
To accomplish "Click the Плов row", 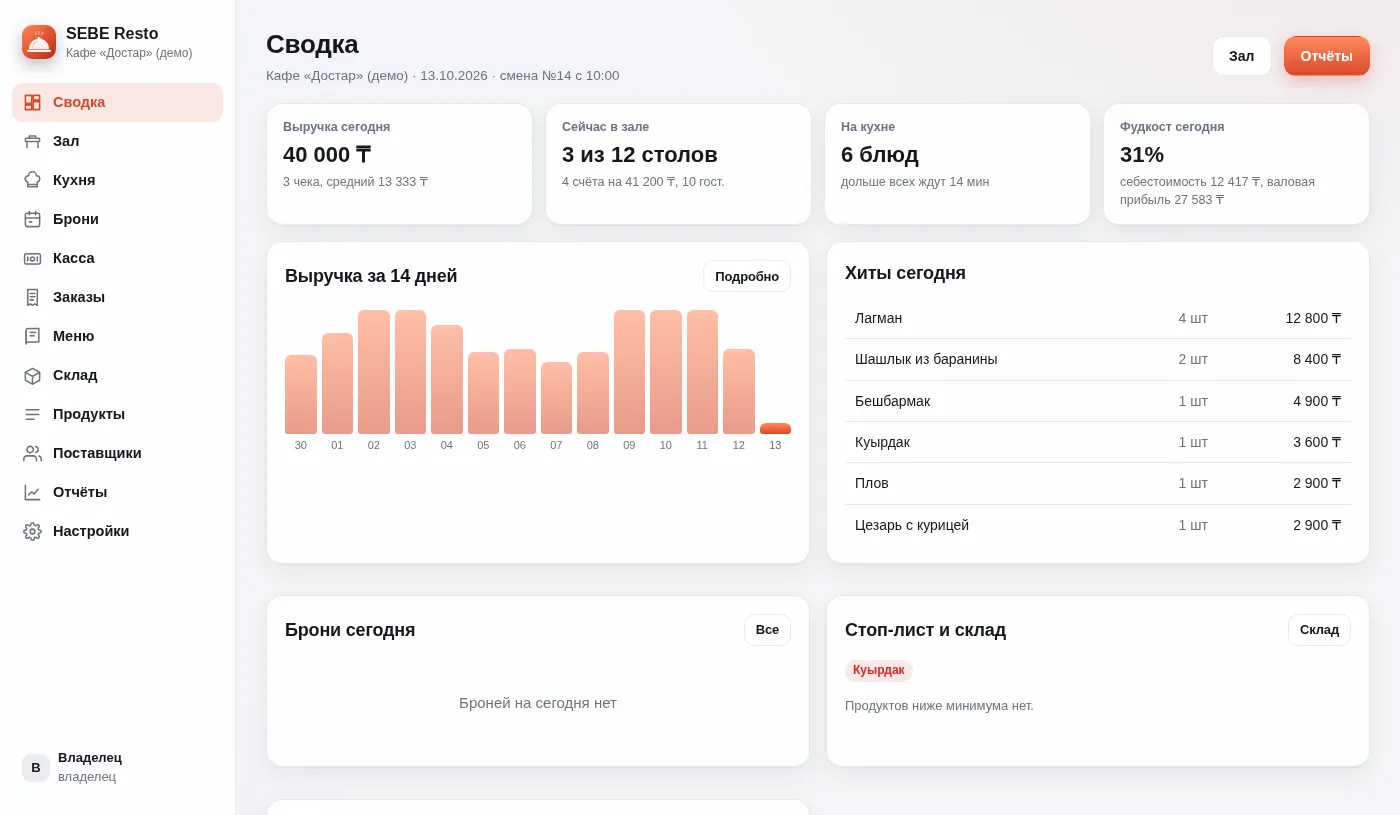I will pyautogui.click(x=1098, y=484).
